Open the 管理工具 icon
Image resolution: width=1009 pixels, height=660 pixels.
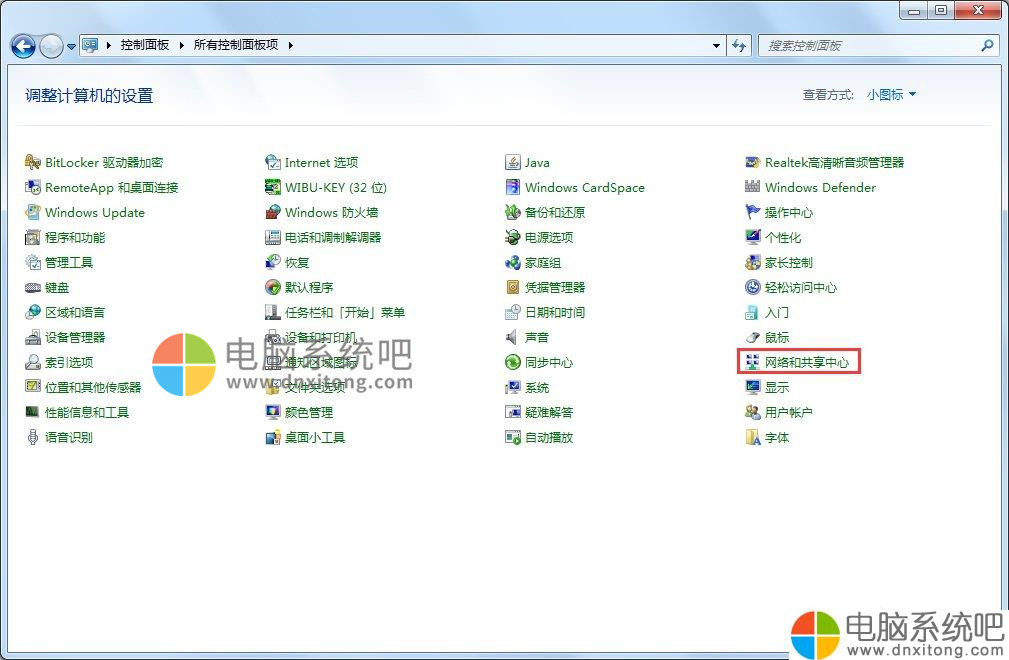pyautogui.click(x=33, y=262)
